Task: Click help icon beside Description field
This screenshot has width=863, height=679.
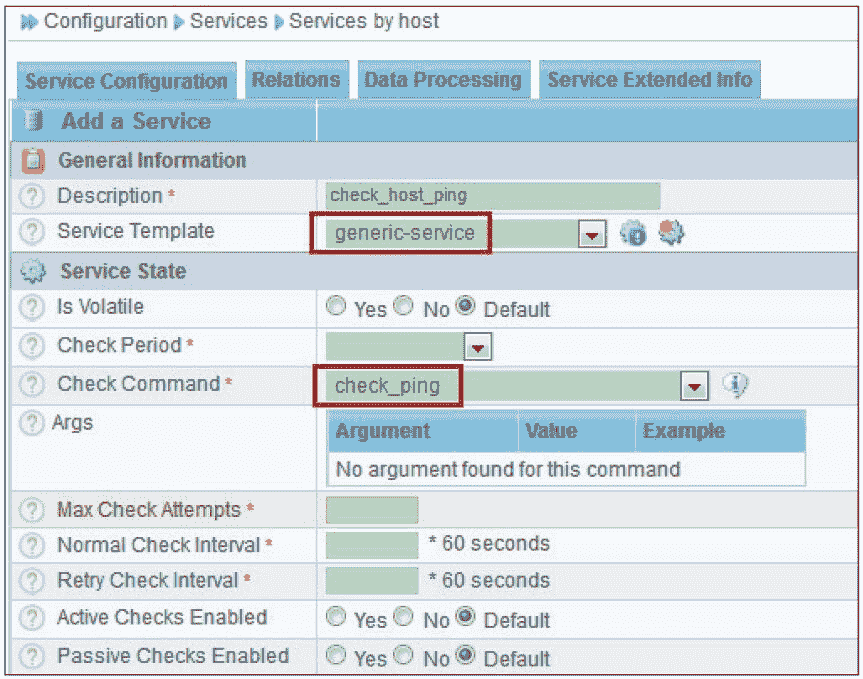Action: click(x=33, y=196)
